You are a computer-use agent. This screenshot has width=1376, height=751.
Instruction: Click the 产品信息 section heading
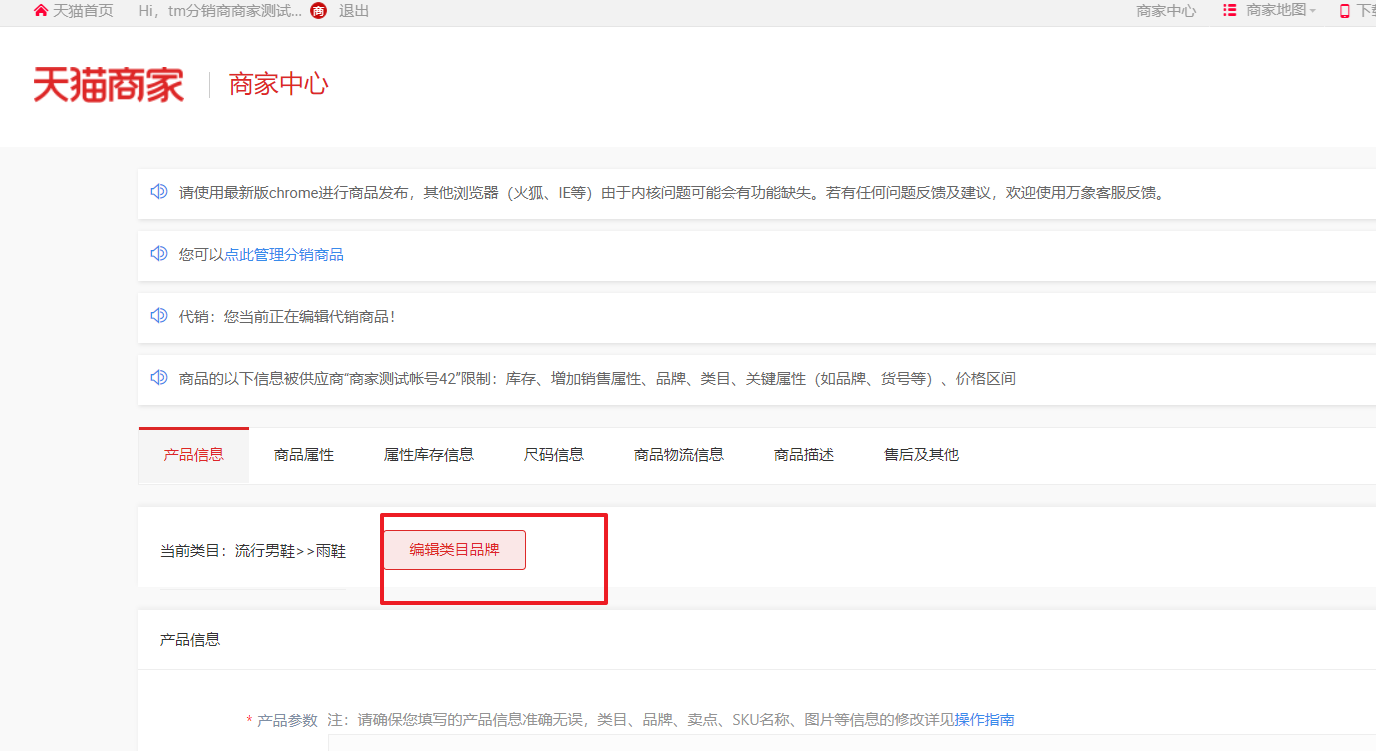click(x=190, y=639)
